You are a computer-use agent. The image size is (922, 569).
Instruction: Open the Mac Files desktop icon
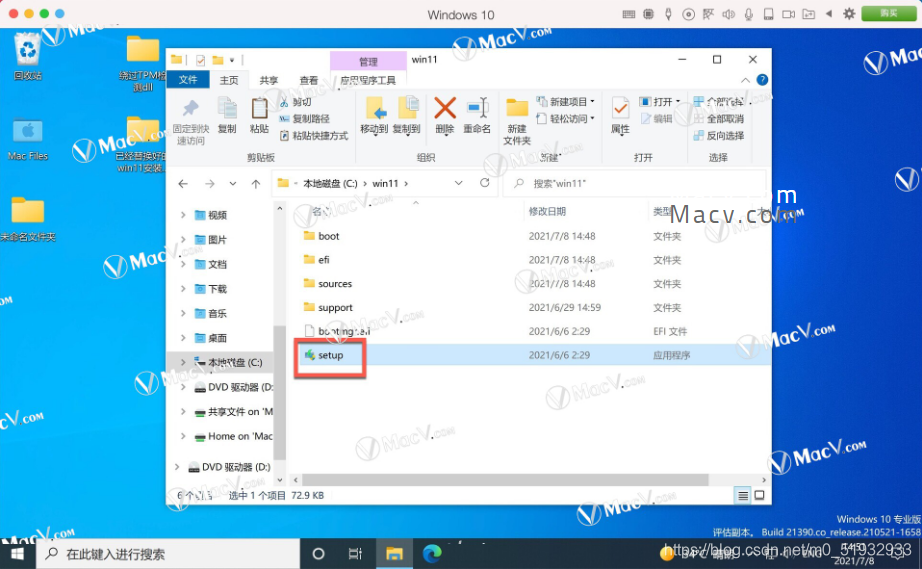pos(28,139)
